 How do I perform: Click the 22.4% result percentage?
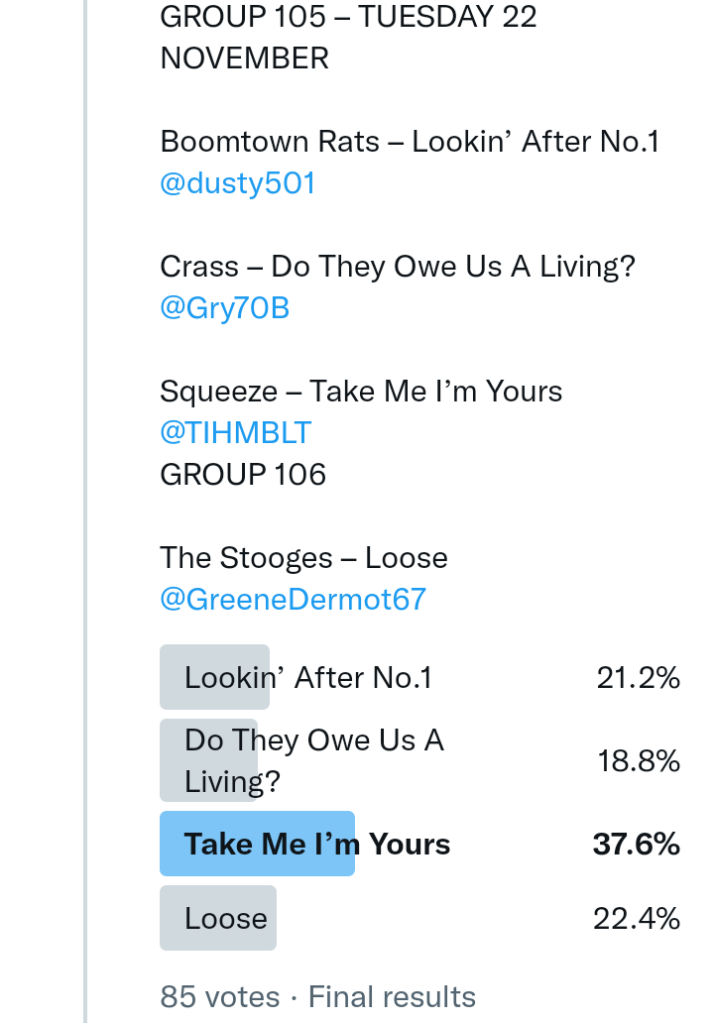636,918
